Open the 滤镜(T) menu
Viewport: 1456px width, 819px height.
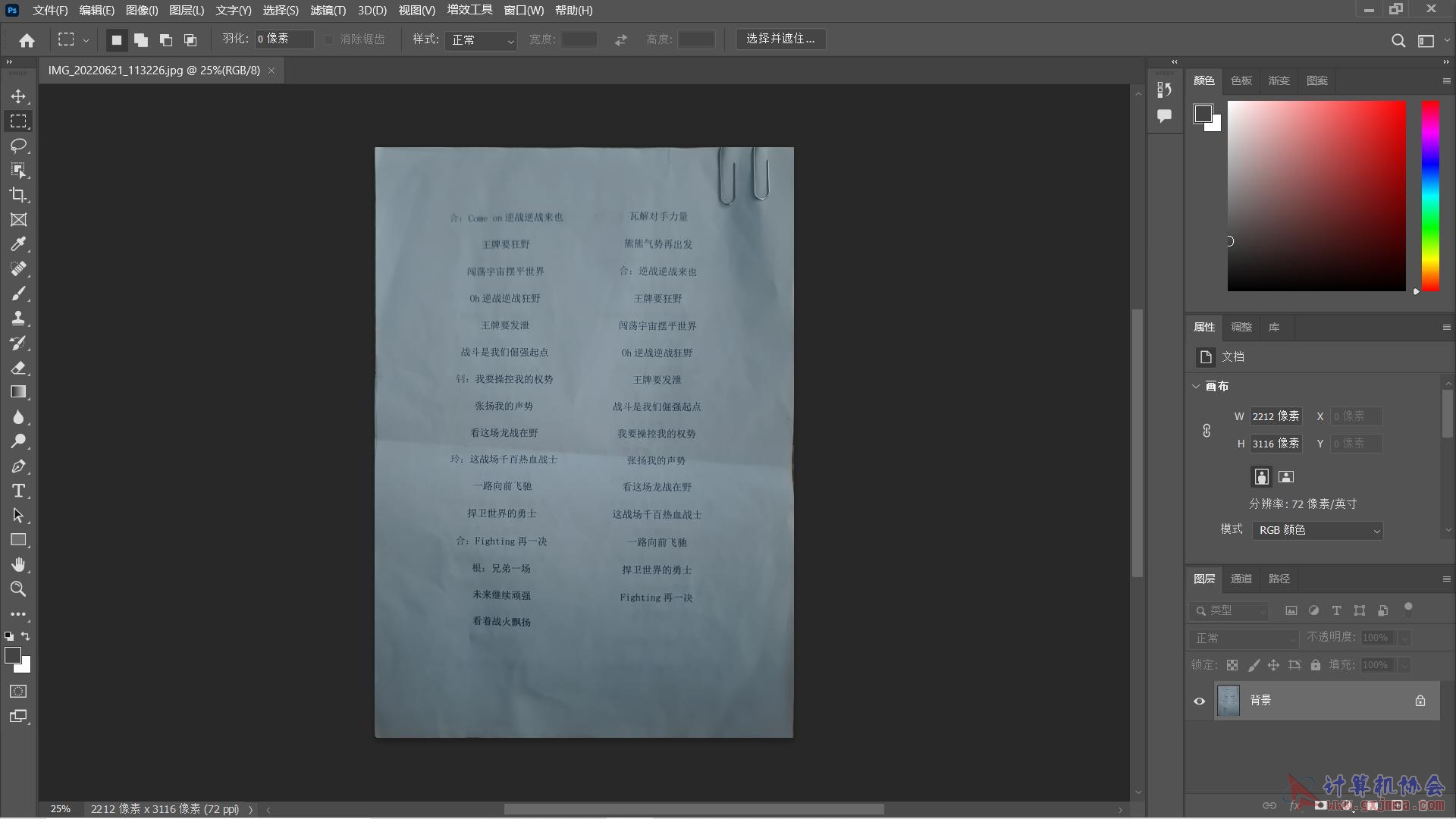tap(328, 11)
